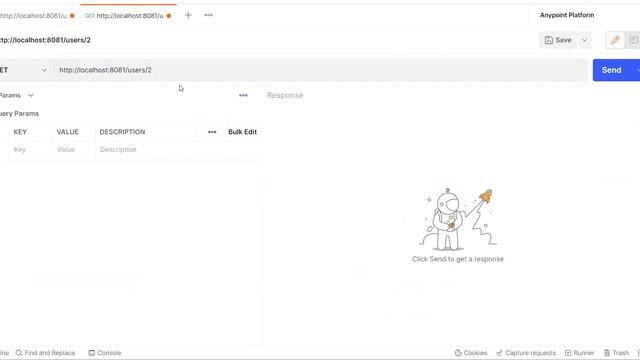Open the Console panel
Viewport: 640px width, 360px height.
pyautogui.click(x=105, y=353)
